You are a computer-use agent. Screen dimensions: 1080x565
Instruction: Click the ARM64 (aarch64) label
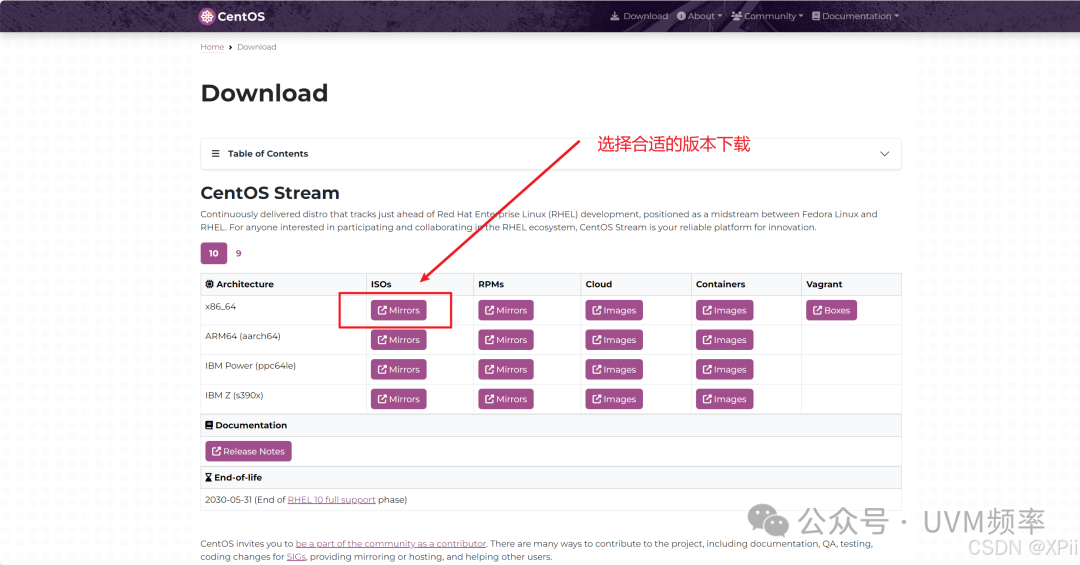pyautogui.click(x=242, y=336)
